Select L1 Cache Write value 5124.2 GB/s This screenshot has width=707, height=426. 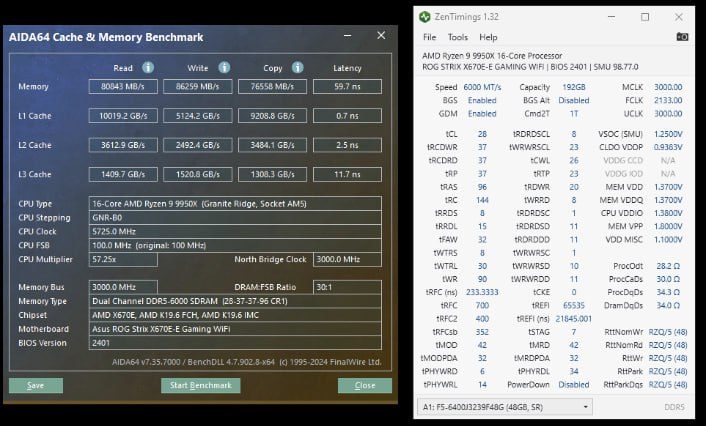point(197,116)
